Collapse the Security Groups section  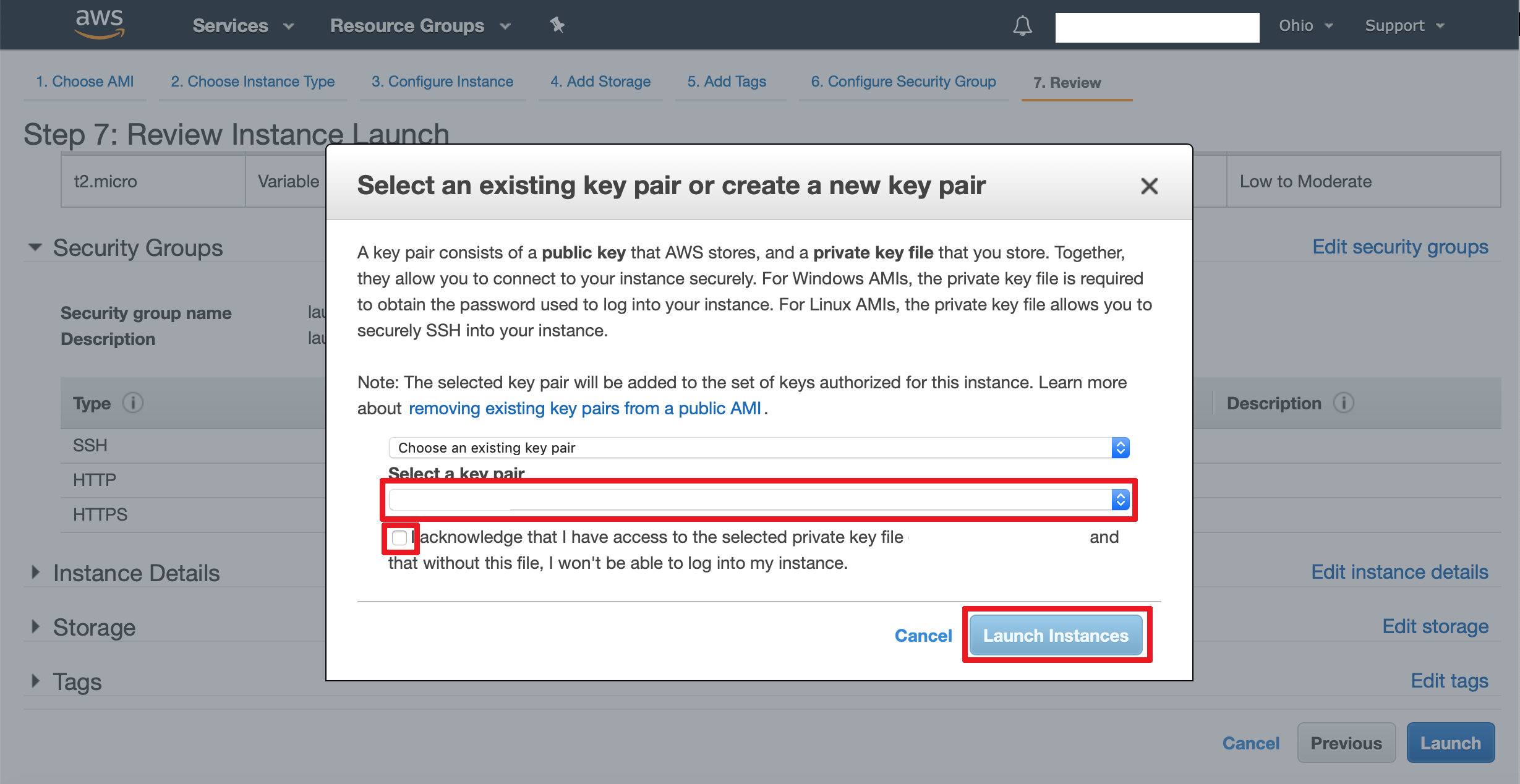coord(35,247)
